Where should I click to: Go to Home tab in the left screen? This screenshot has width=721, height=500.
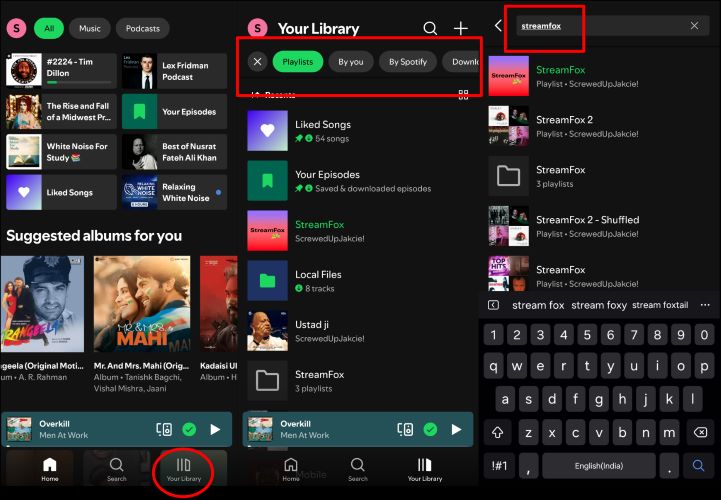50,469
